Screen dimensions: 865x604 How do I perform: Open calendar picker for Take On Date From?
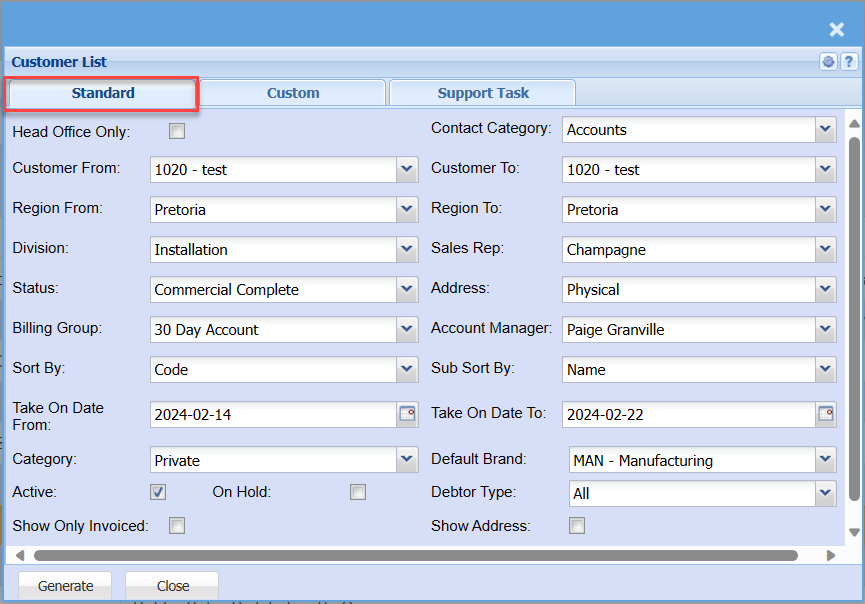(407, 413)
